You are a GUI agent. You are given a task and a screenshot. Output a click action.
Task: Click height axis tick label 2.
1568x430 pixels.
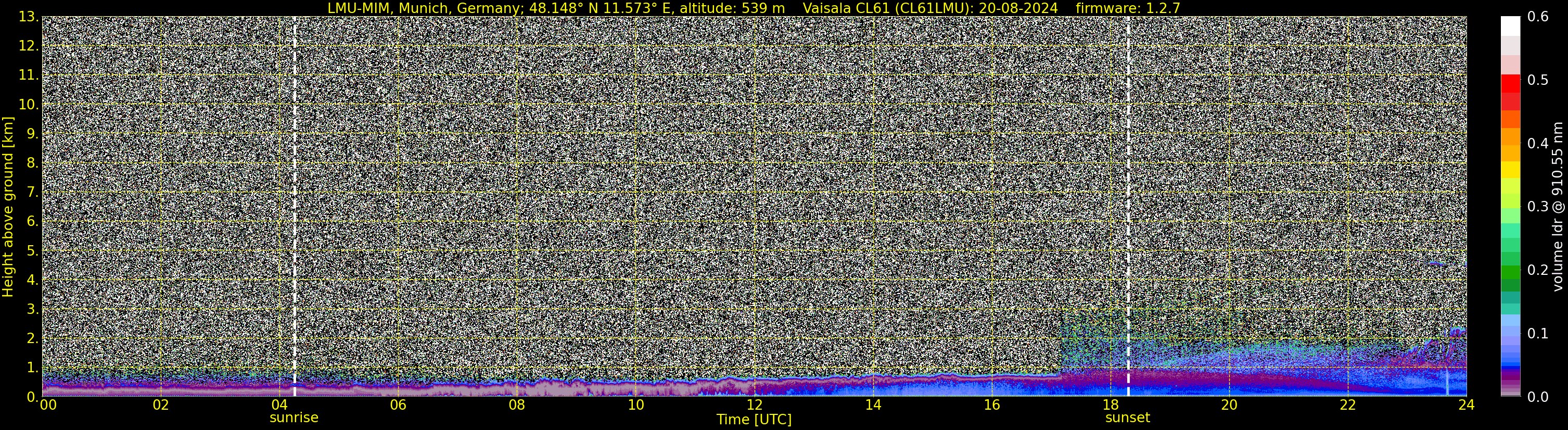(32, 339)
